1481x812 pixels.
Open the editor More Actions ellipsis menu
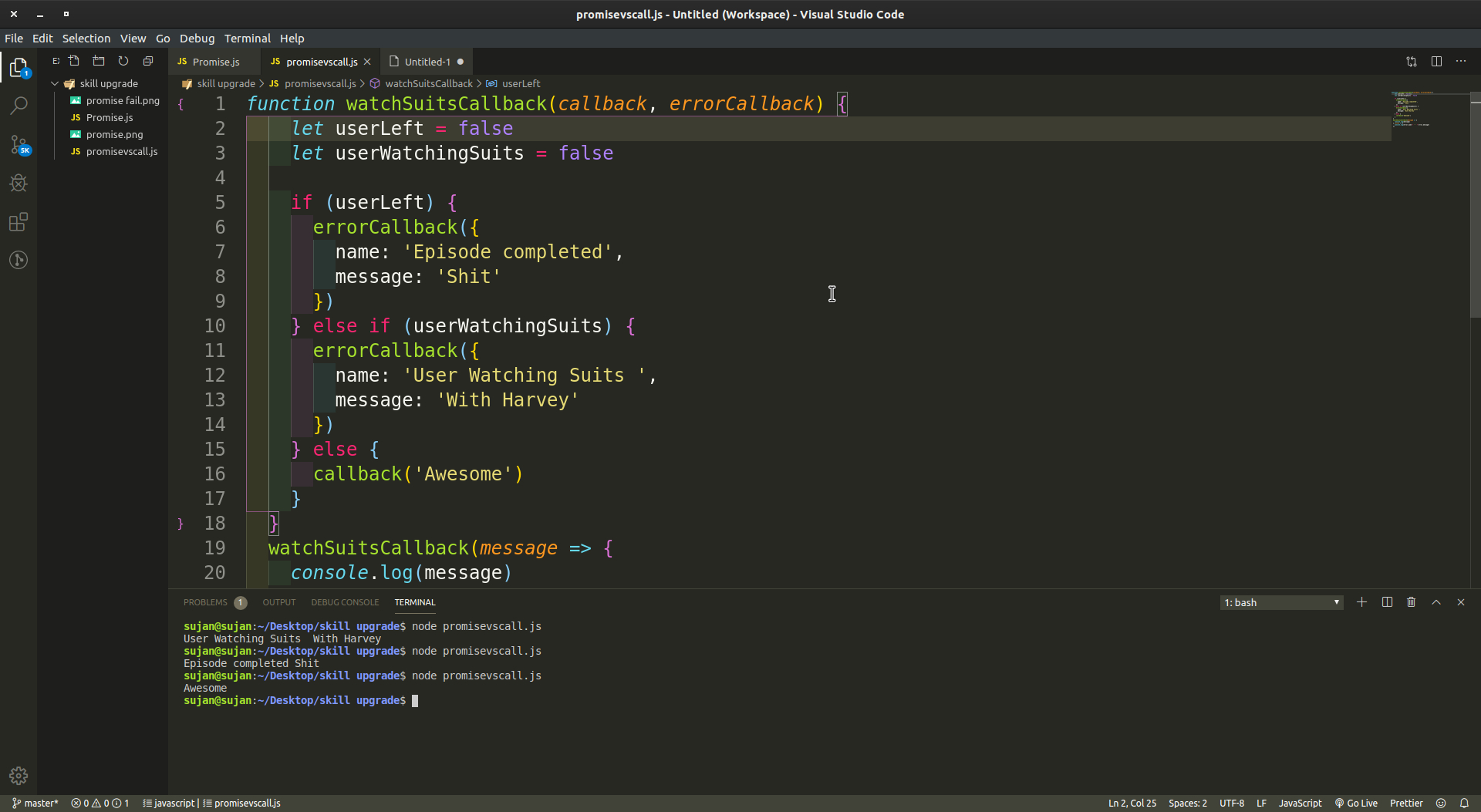point(1461,62)
